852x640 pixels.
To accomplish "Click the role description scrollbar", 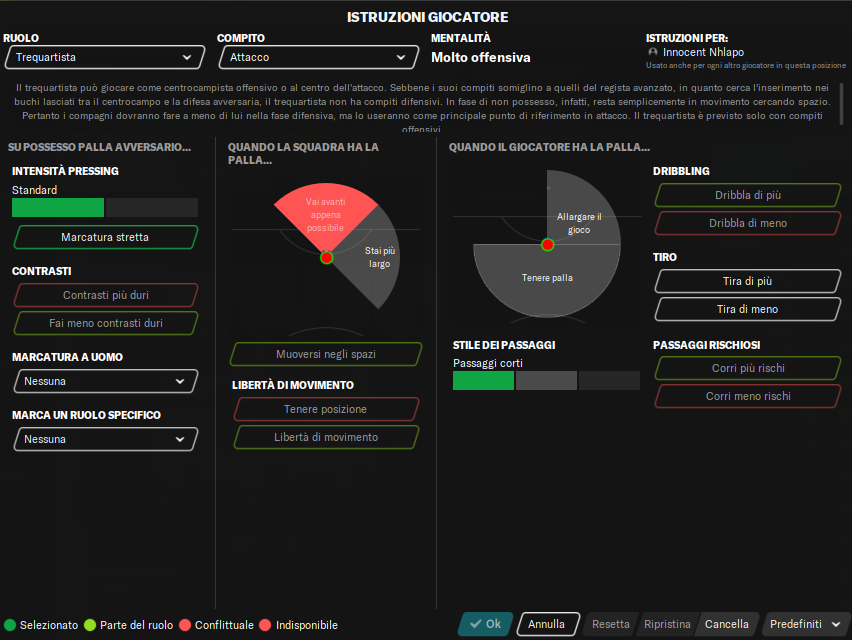I will click(842, 103).
